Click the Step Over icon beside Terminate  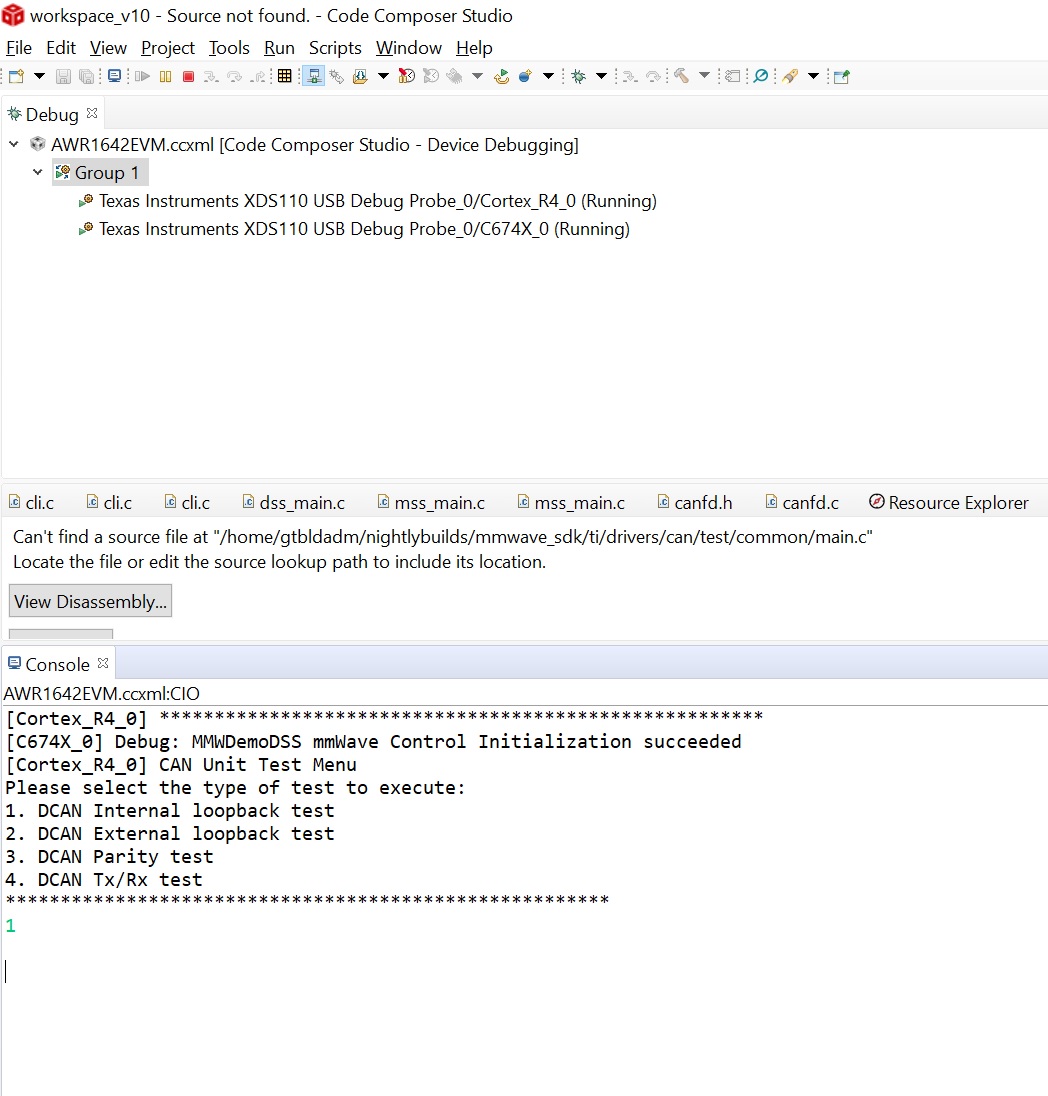point(234,76)
